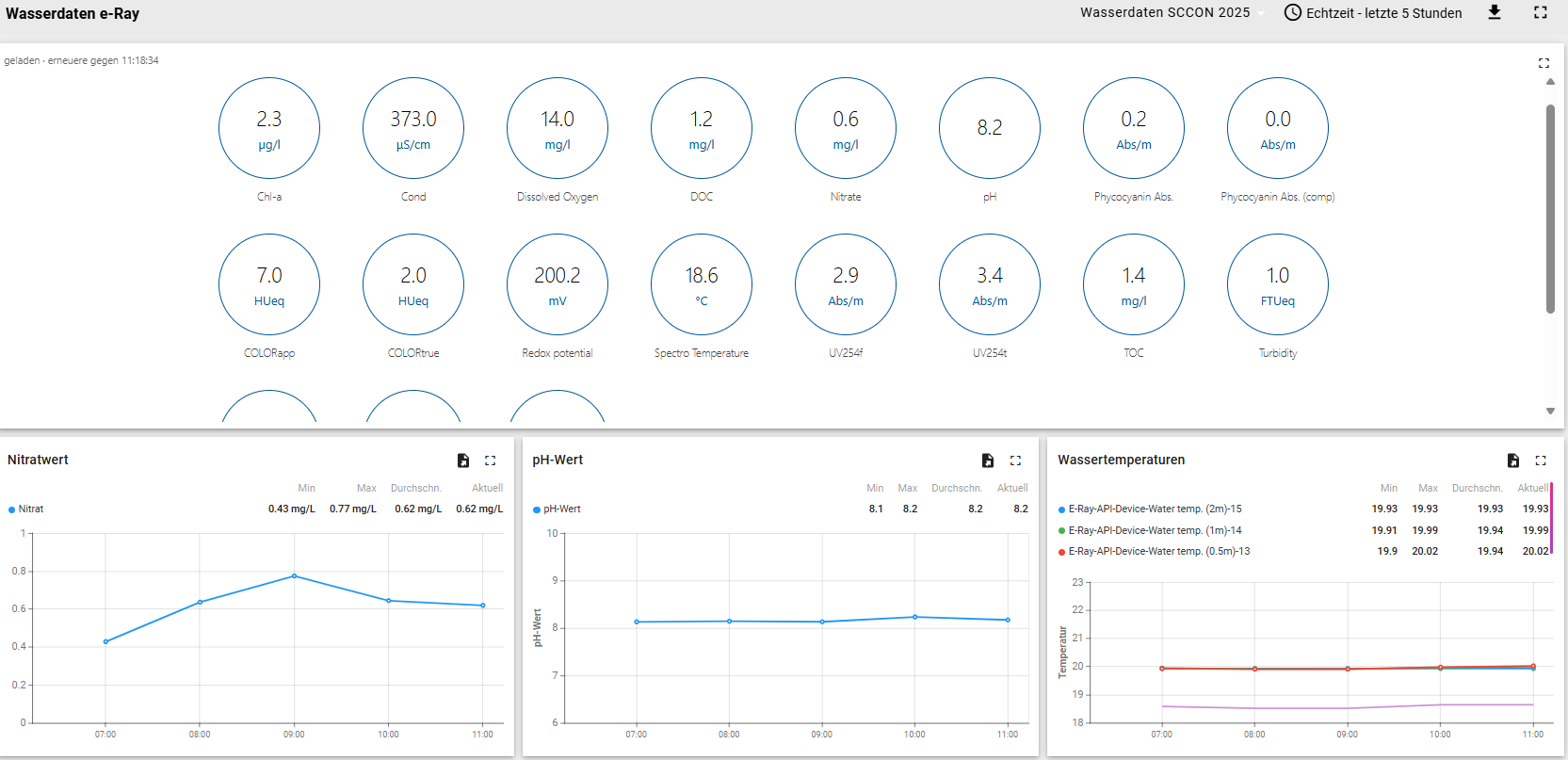Toggle the pH-Wert legend series

pyautogui.click(x=561, y=509)
